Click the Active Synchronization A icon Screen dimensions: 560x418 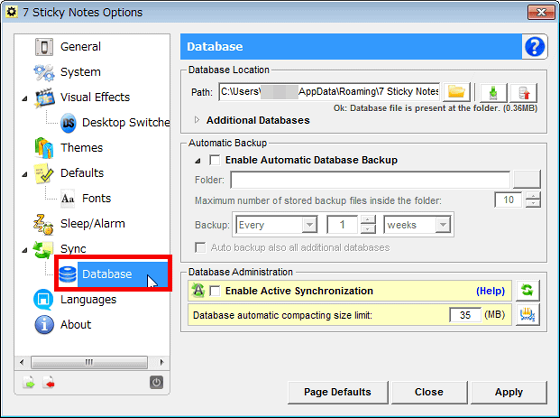click(198, 290)
